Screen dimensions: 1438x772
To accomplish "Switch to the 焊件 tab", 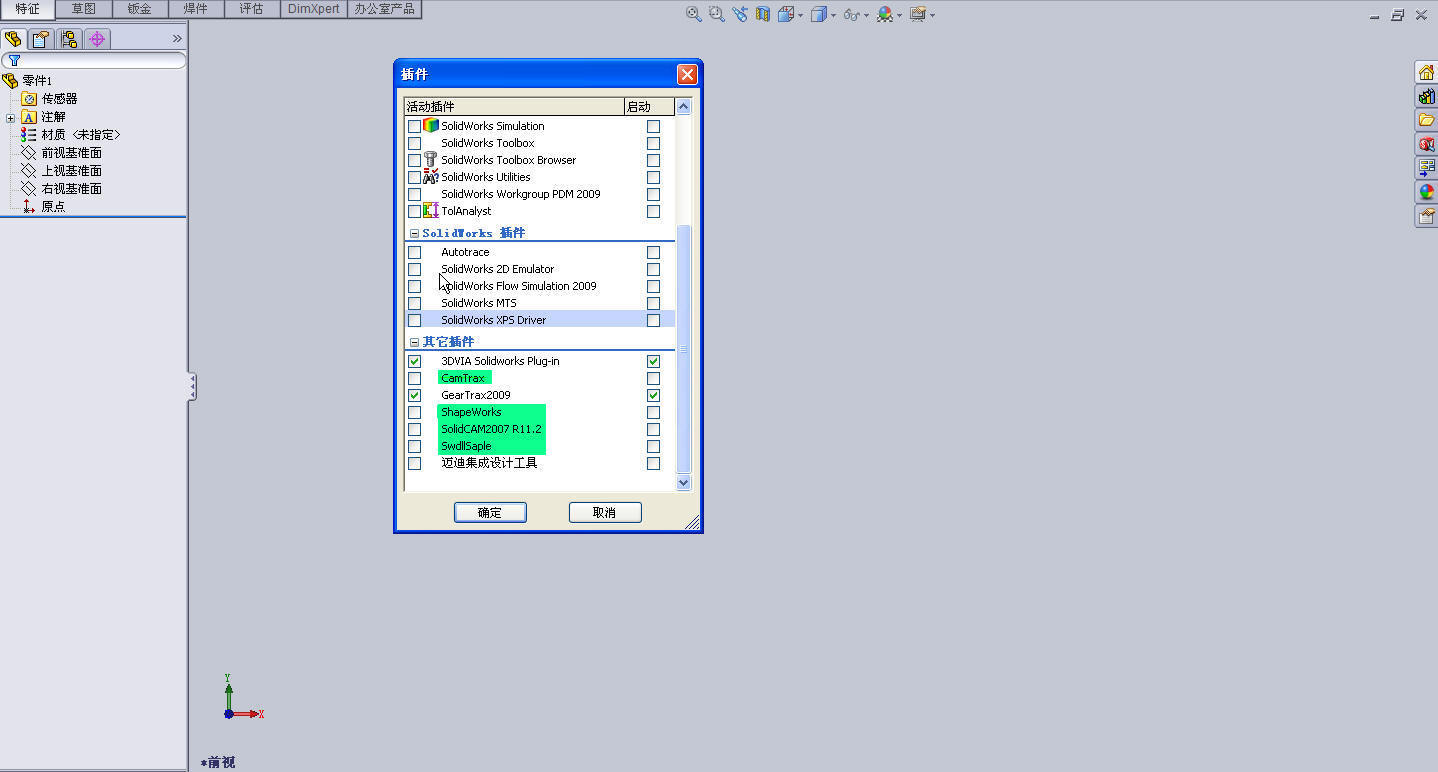I will [x=195, y=9].
